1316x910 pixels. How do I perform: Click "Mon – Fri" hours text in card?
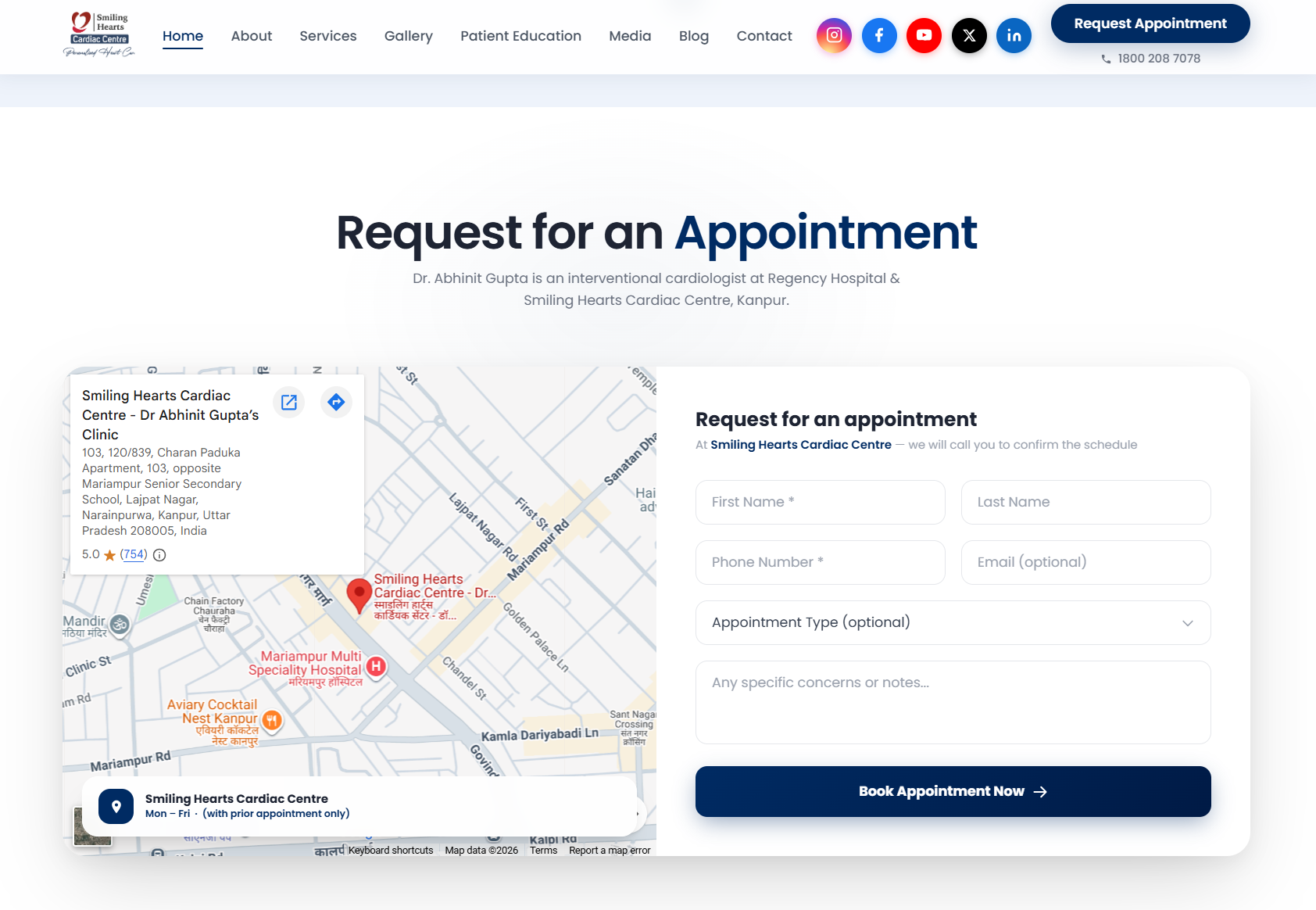click(168, 814)
